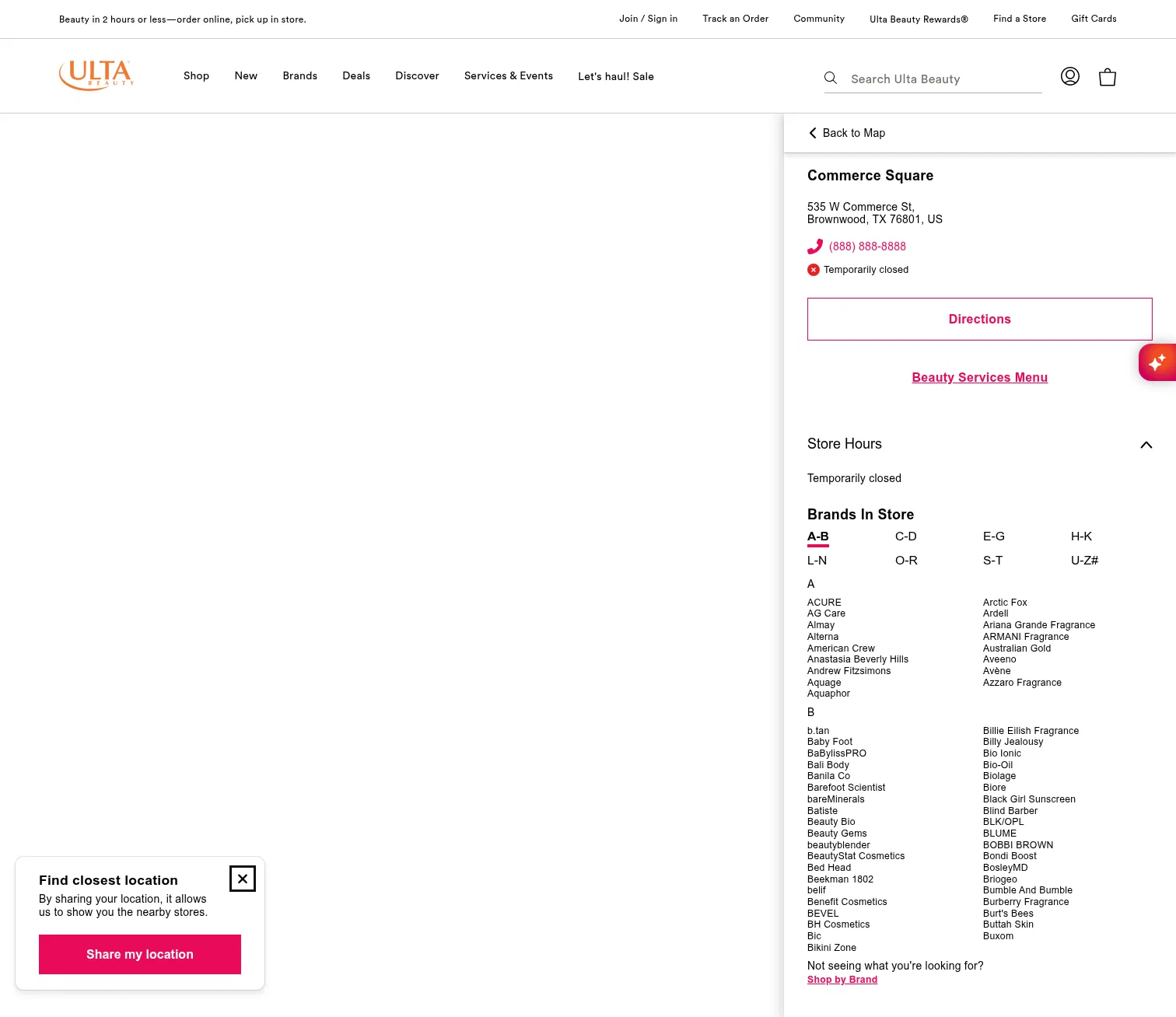This screenshot has width=1176, height=1017.
Task: Open the shopping bag icon
Action: [x=1108, y=77]
